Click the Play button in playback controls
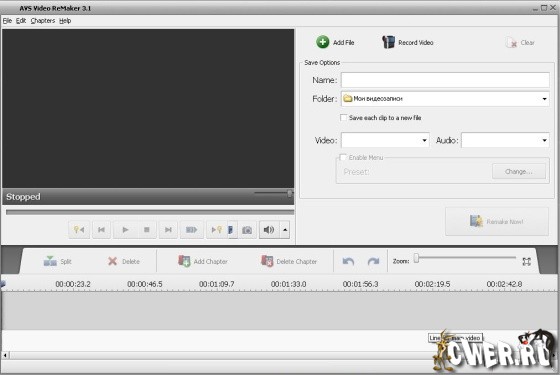This screenshot has height=375, width=560. (x=125, y=230)
